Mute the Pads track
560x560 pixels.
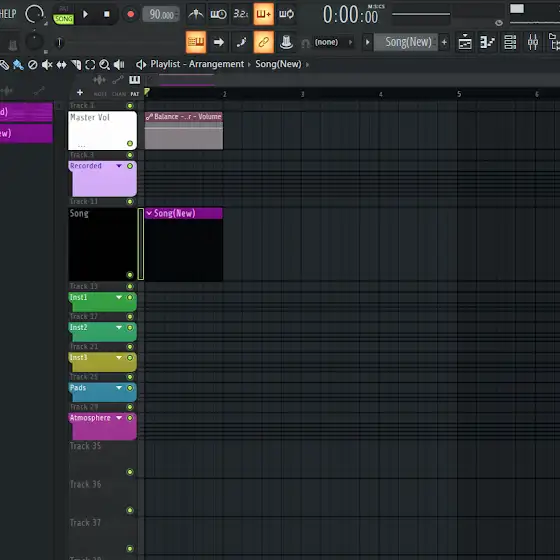[130, 388]
